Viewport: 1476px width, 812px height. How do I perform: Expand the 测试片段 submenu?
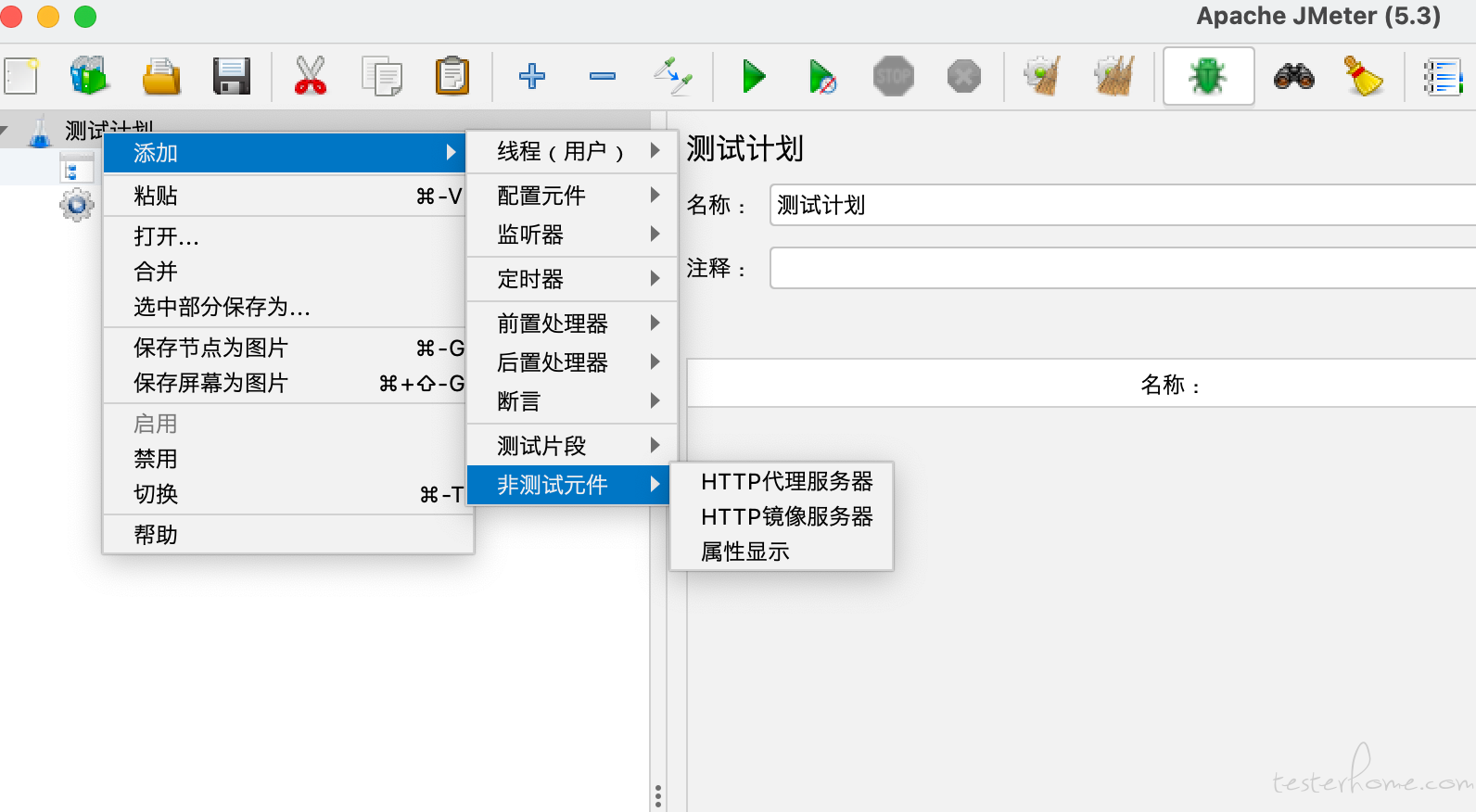572,446
